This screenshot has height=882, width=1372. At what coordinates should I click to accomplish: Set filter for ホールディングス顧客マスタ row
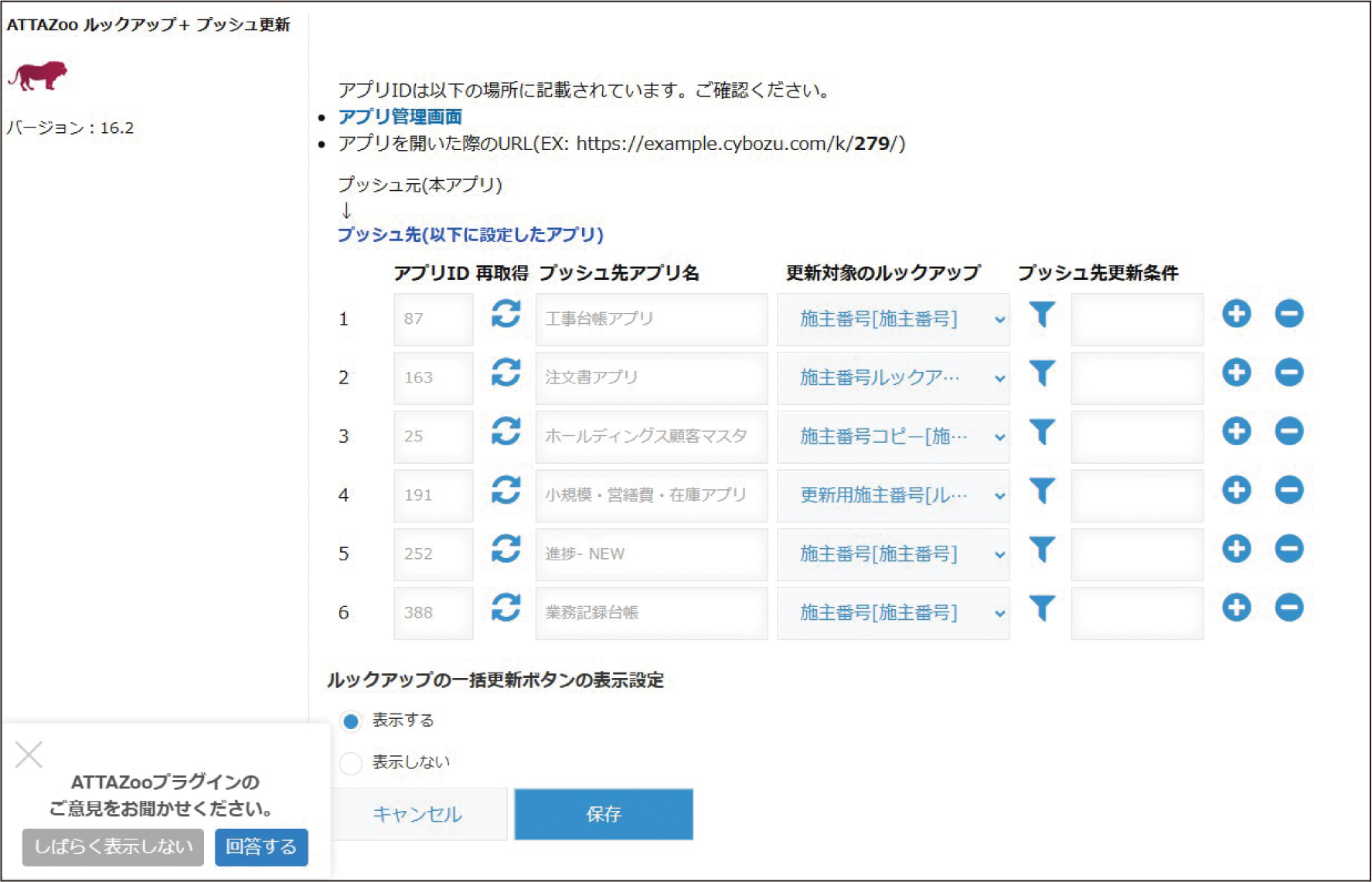(1042, 432)
